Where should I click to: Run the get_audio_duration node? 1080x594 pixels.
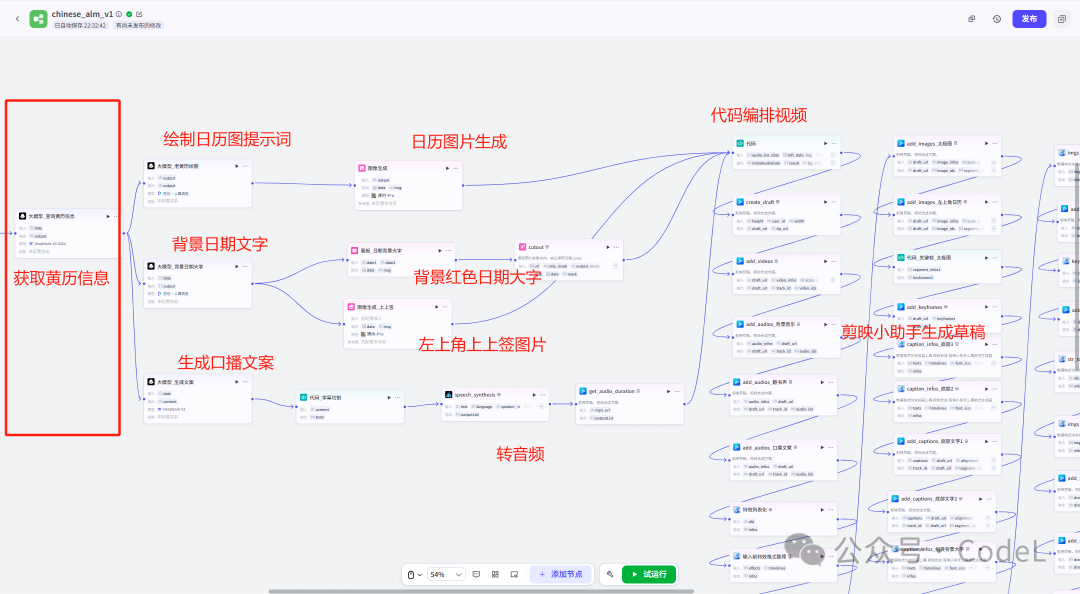(x=668, y=391)
